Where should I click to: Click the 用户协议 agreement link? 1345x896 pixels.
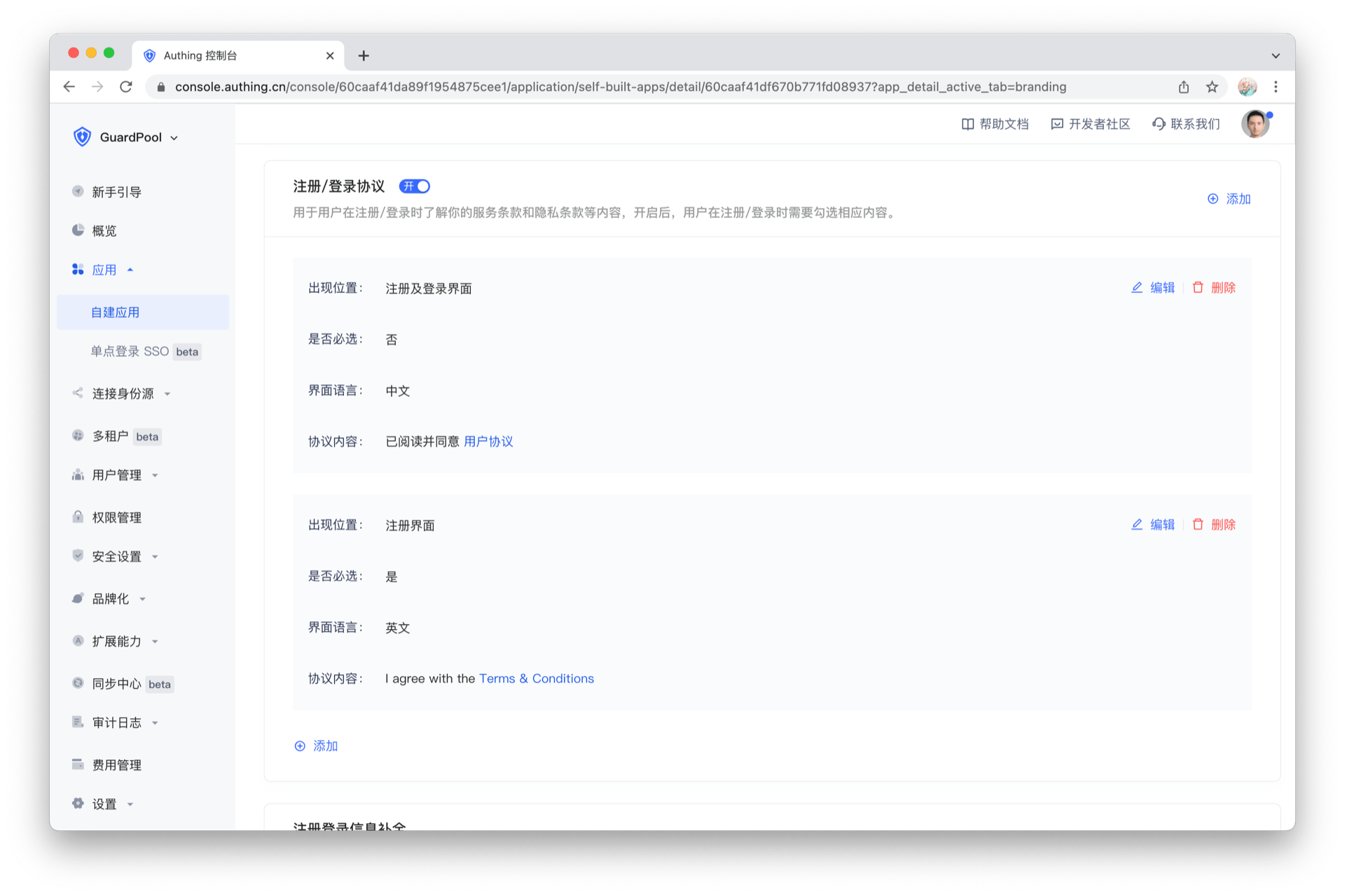coord(488,441)
